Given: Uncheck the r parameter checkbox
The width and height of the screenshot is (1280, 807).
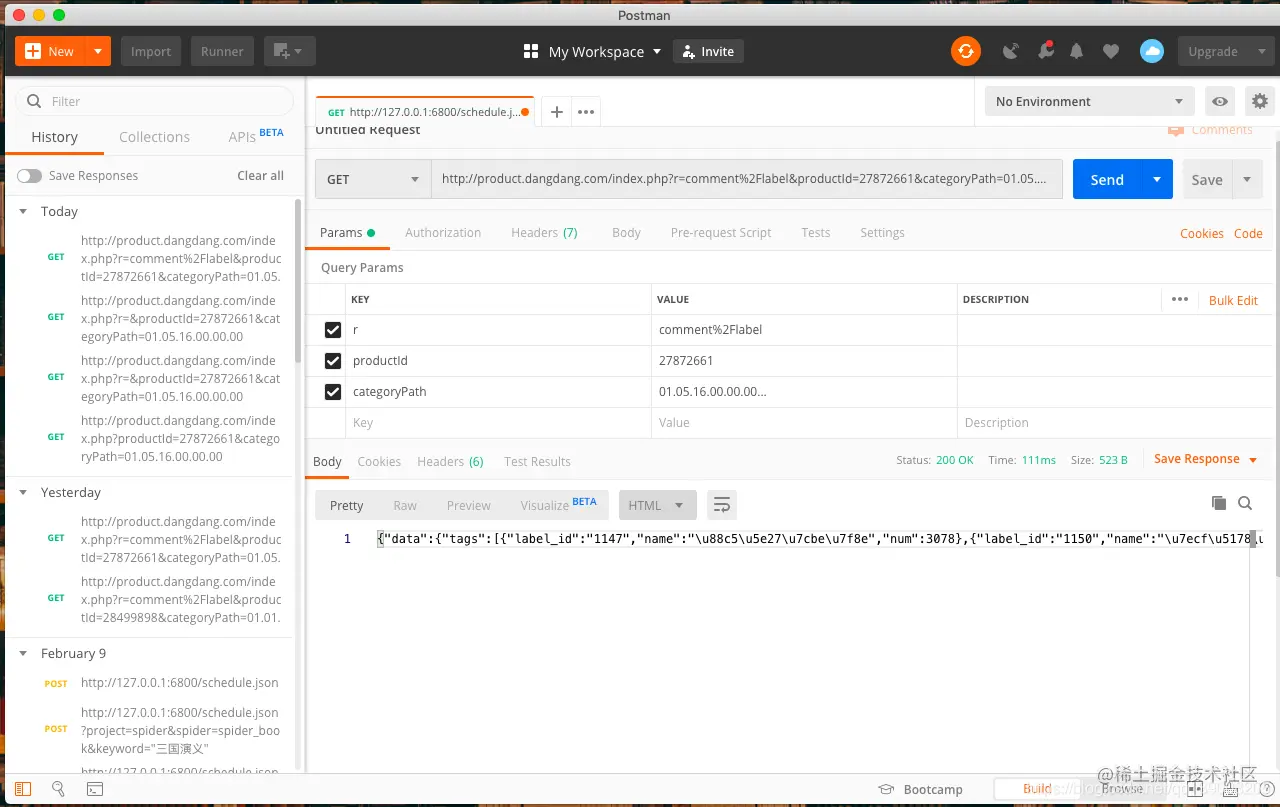Looking at the screenshot, I should click(x=333, y=330).
